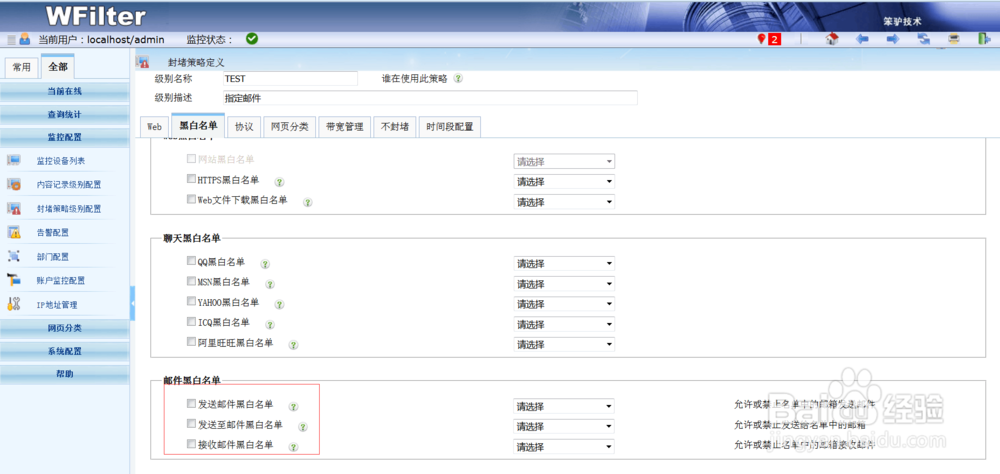Click the 级别名称 field containing TEST
The height and width of the screenshot is (474, 1000).
[x=290, y=79]
